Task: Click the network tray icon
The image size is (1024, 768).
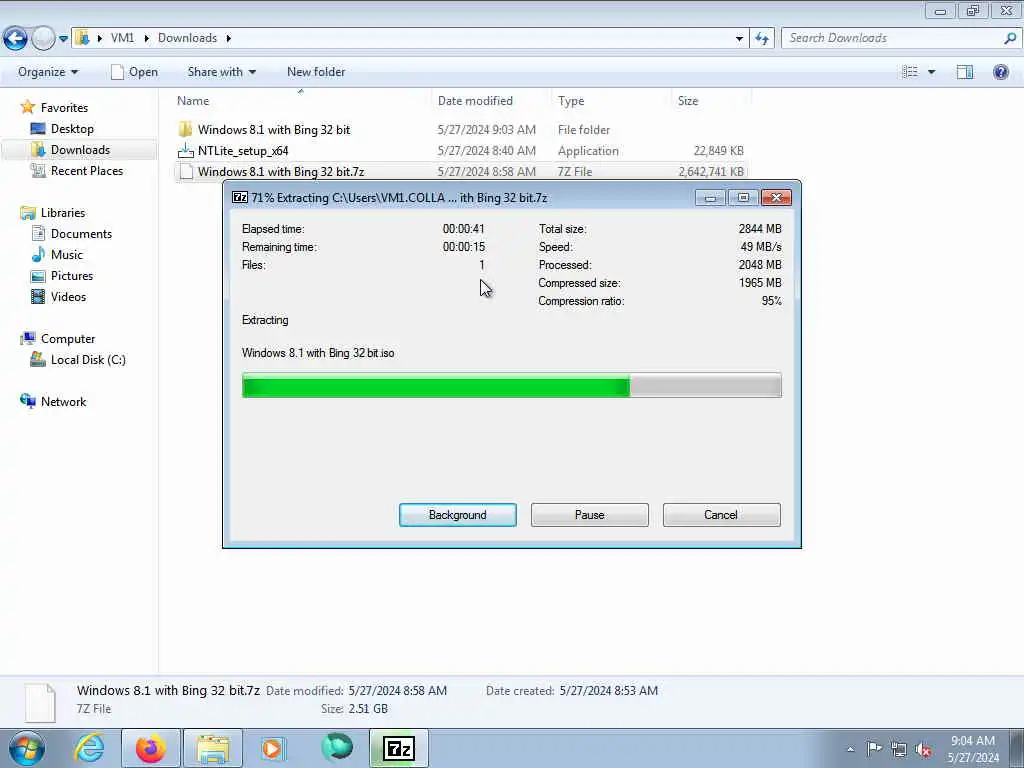Action: click(899, 749)
